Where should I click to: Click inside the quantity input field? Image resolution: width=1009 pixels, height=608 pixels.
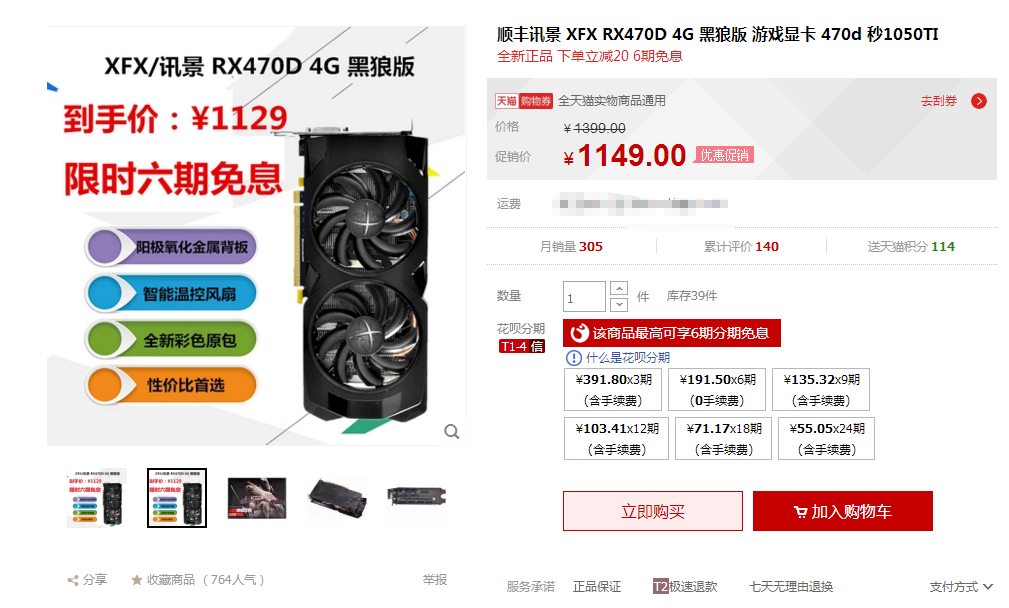point(584,297)
